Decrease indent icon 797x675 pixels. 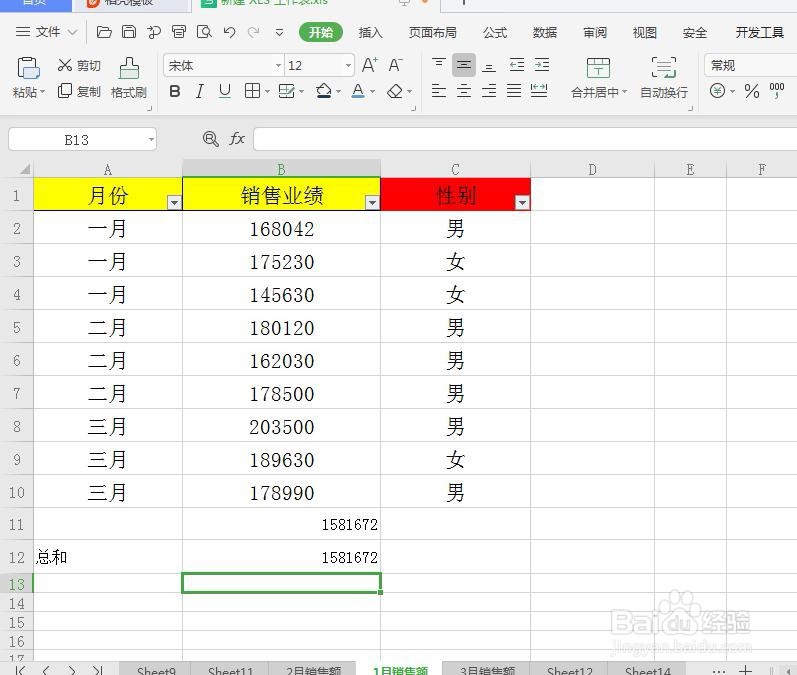[x=516, y=65]
